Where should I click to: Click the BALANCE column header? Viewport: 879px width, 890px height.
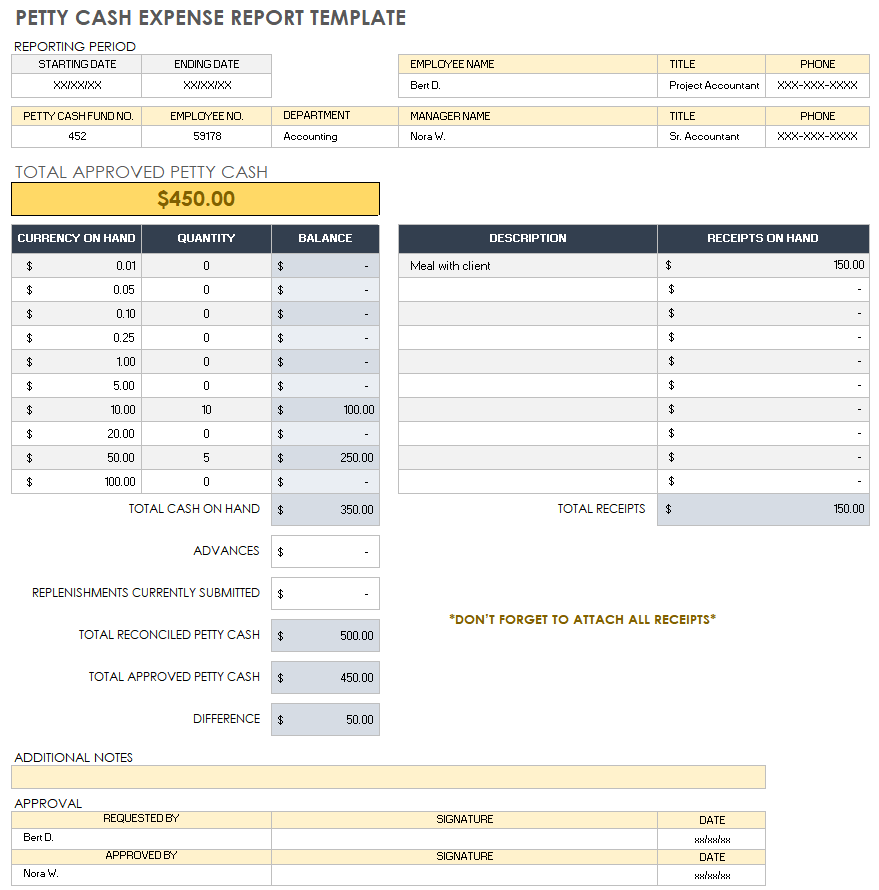[325, 238]
